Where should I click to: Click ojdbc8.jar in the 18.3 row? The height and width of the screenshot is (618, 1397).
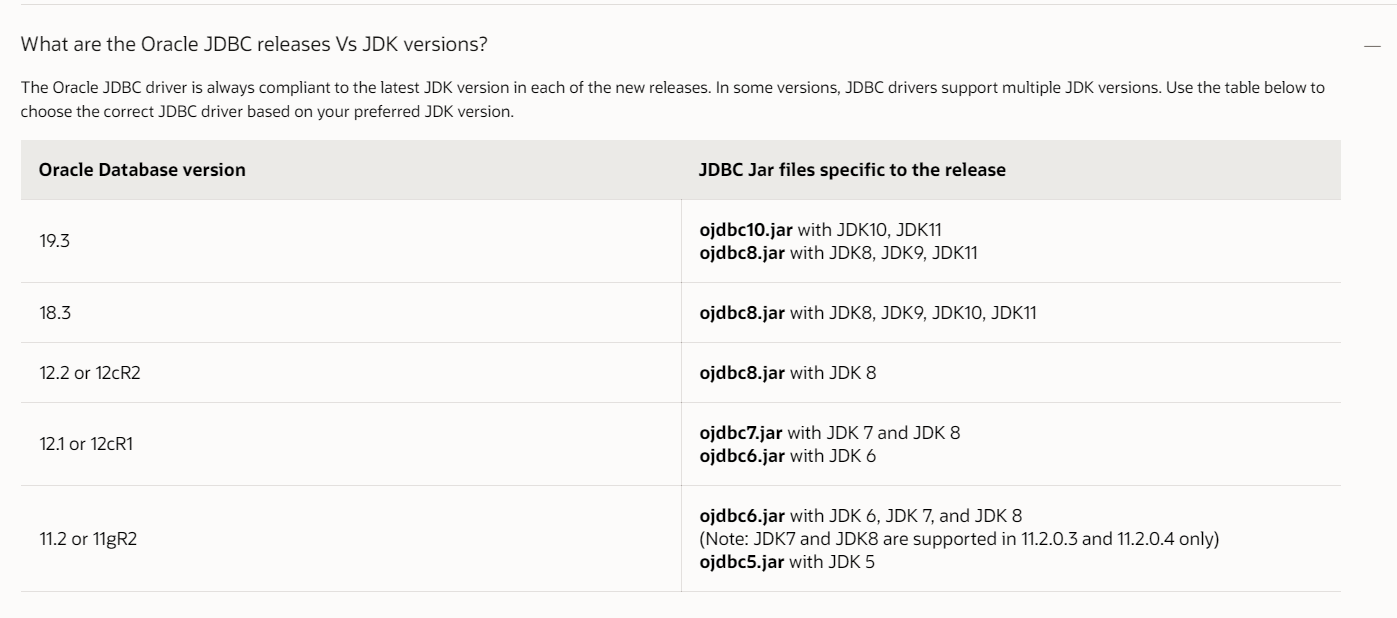pos(741,313)
